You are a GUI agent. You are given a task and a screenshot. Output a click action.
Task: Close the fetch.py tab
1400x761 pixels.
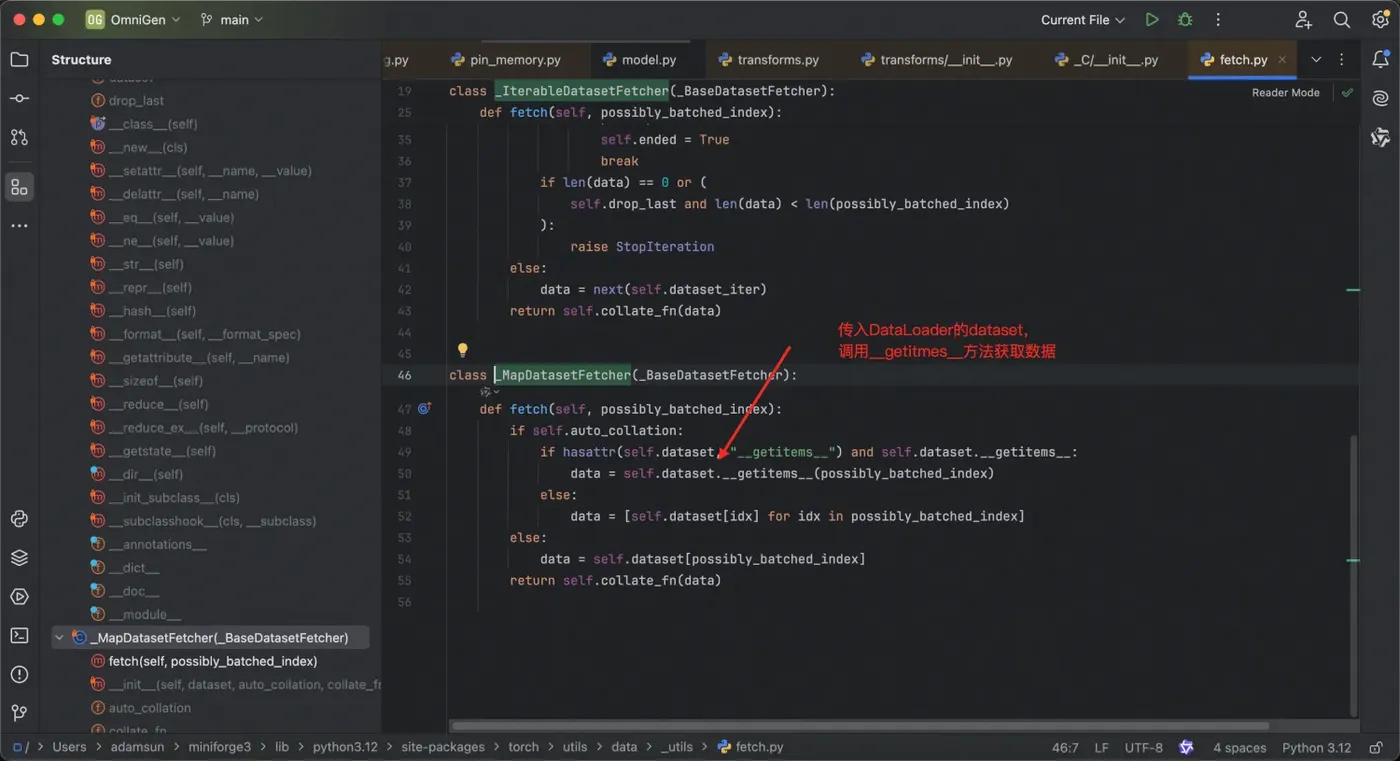click(1282, 60)
